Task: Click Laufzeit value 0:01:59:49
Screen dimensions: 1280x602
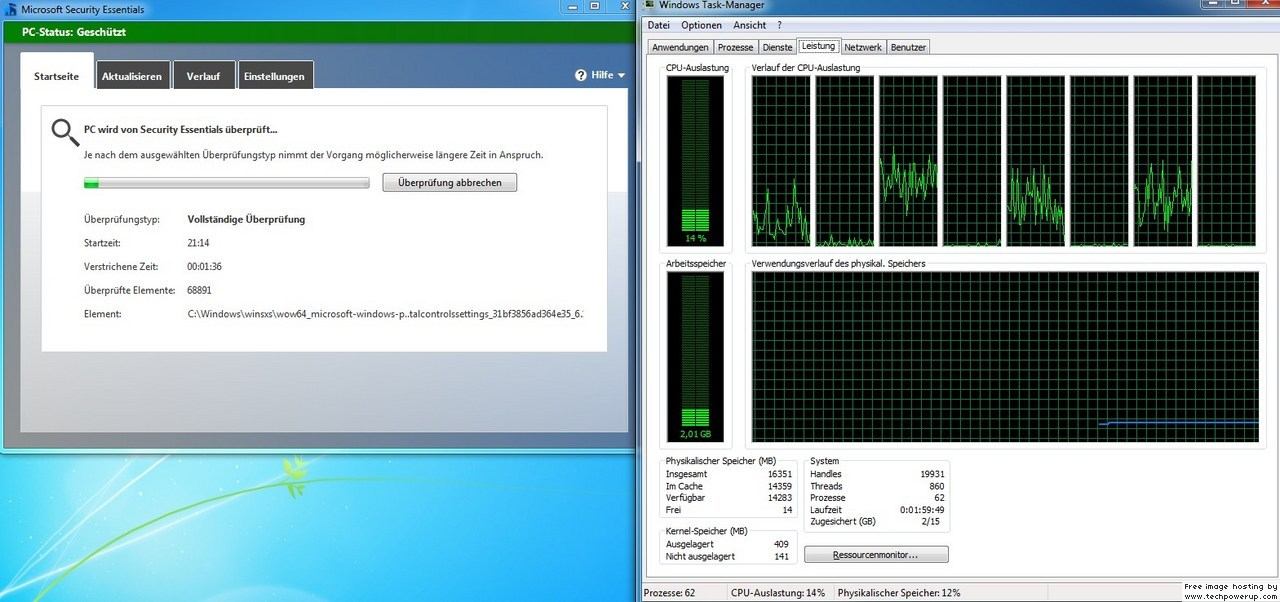Action: [922, 510]
